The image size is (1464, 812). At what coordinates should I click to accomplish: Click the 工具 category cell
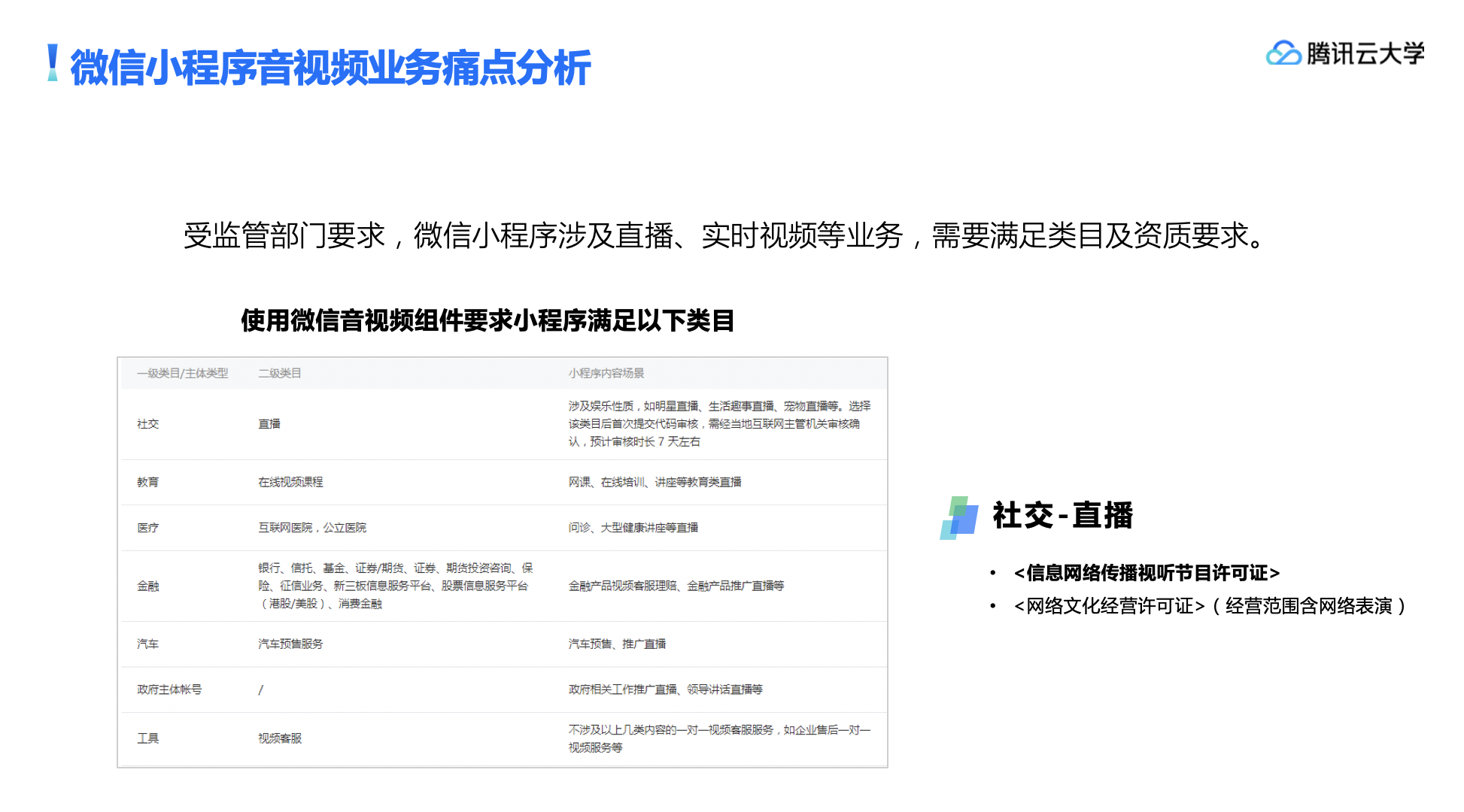pos(148,738)
